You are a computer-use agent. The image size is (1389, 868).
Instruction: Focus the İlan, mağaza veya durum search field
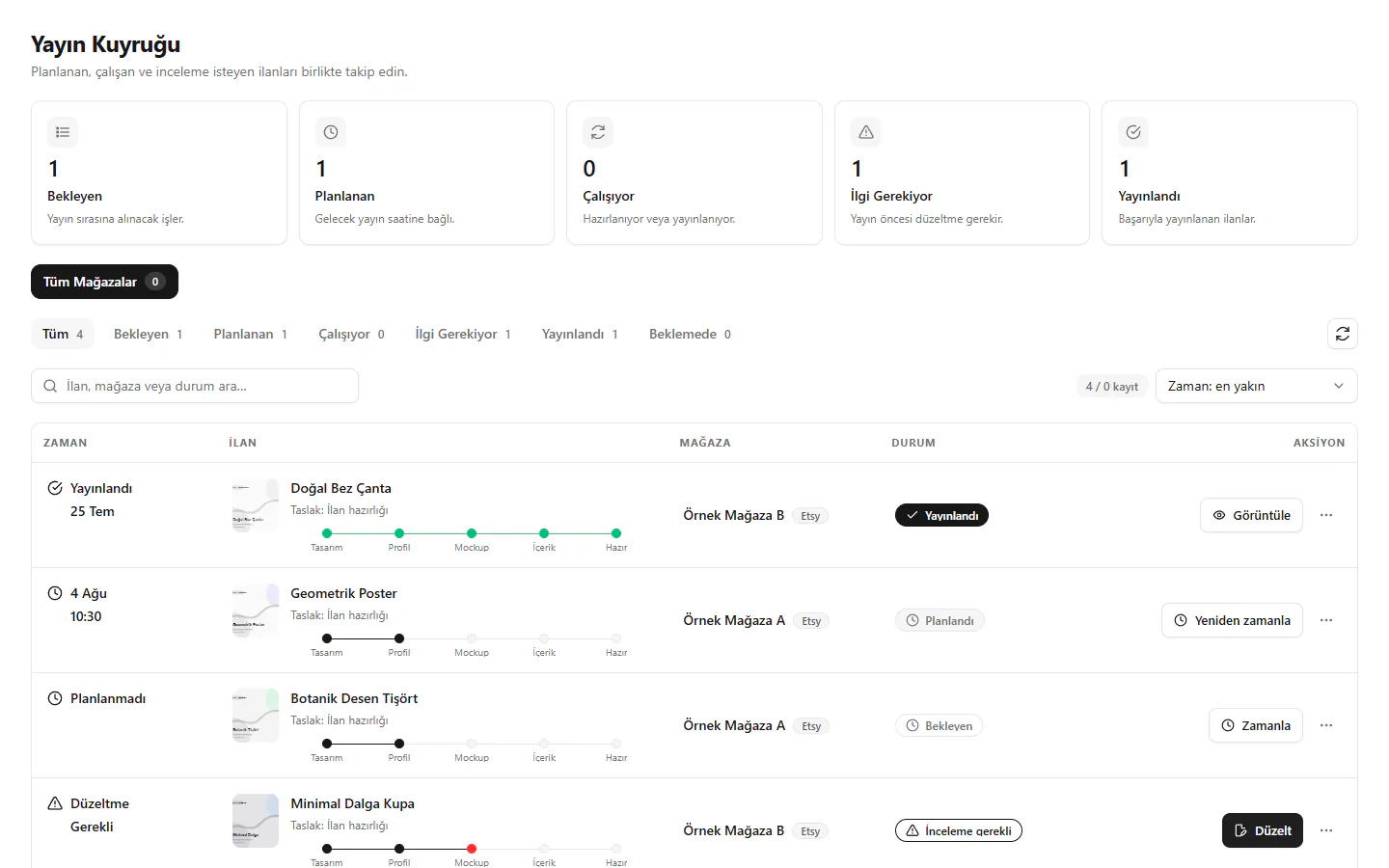(195, 386)
